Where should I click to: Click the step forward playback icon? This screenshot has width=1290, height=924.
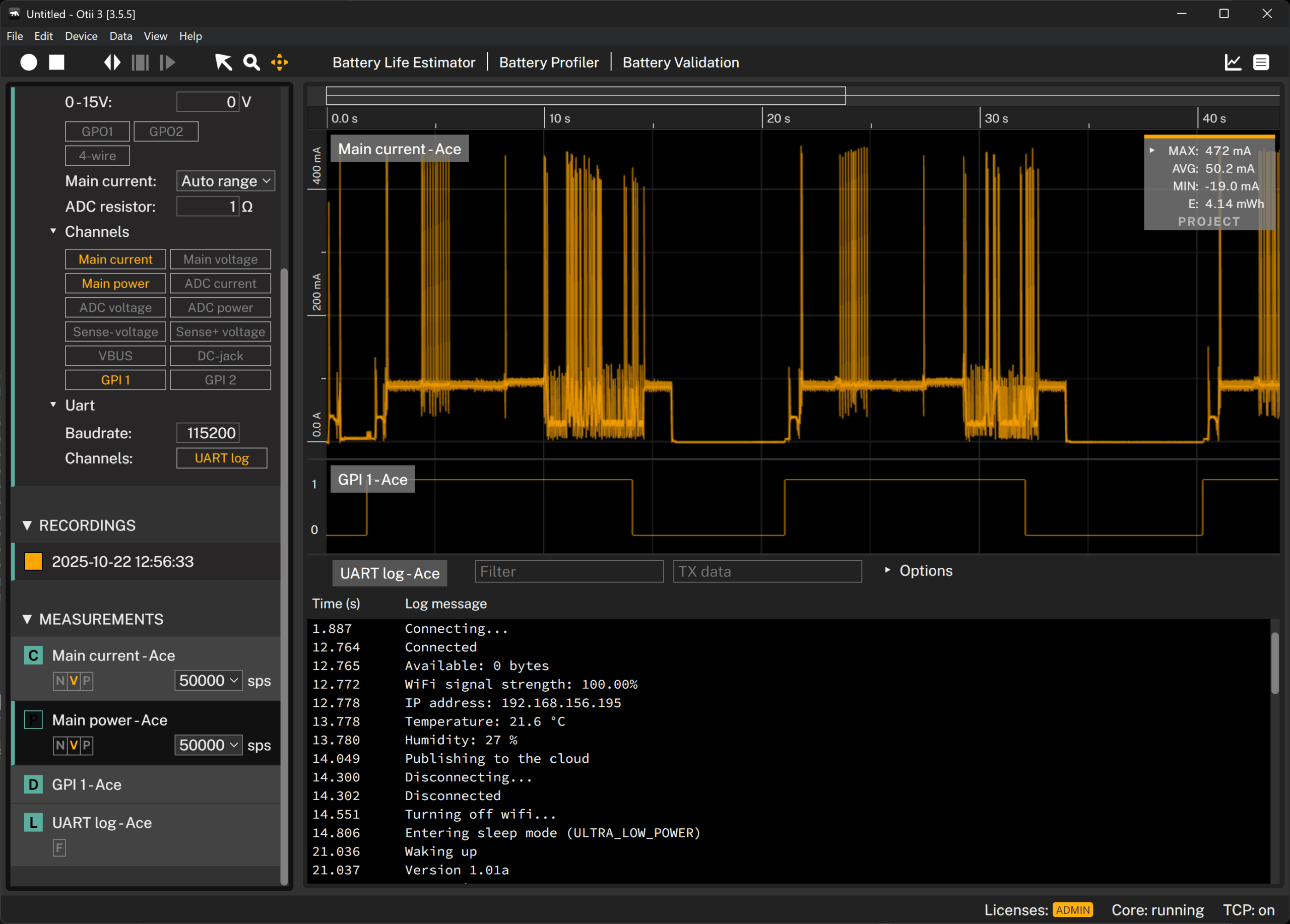[x=167, y=62]
